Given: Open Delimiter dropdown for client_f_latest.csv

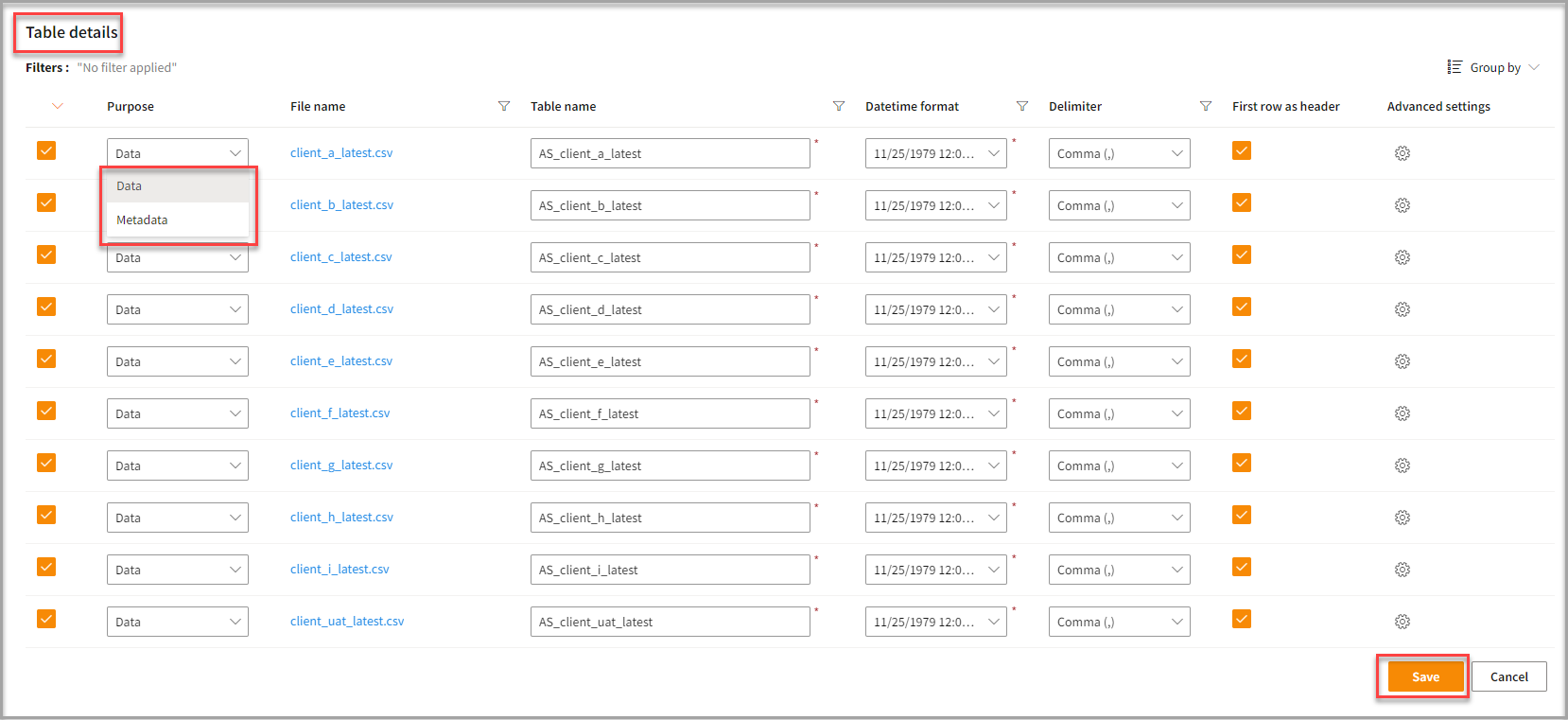Looking at the screenshot, I should coord(1119,413).
